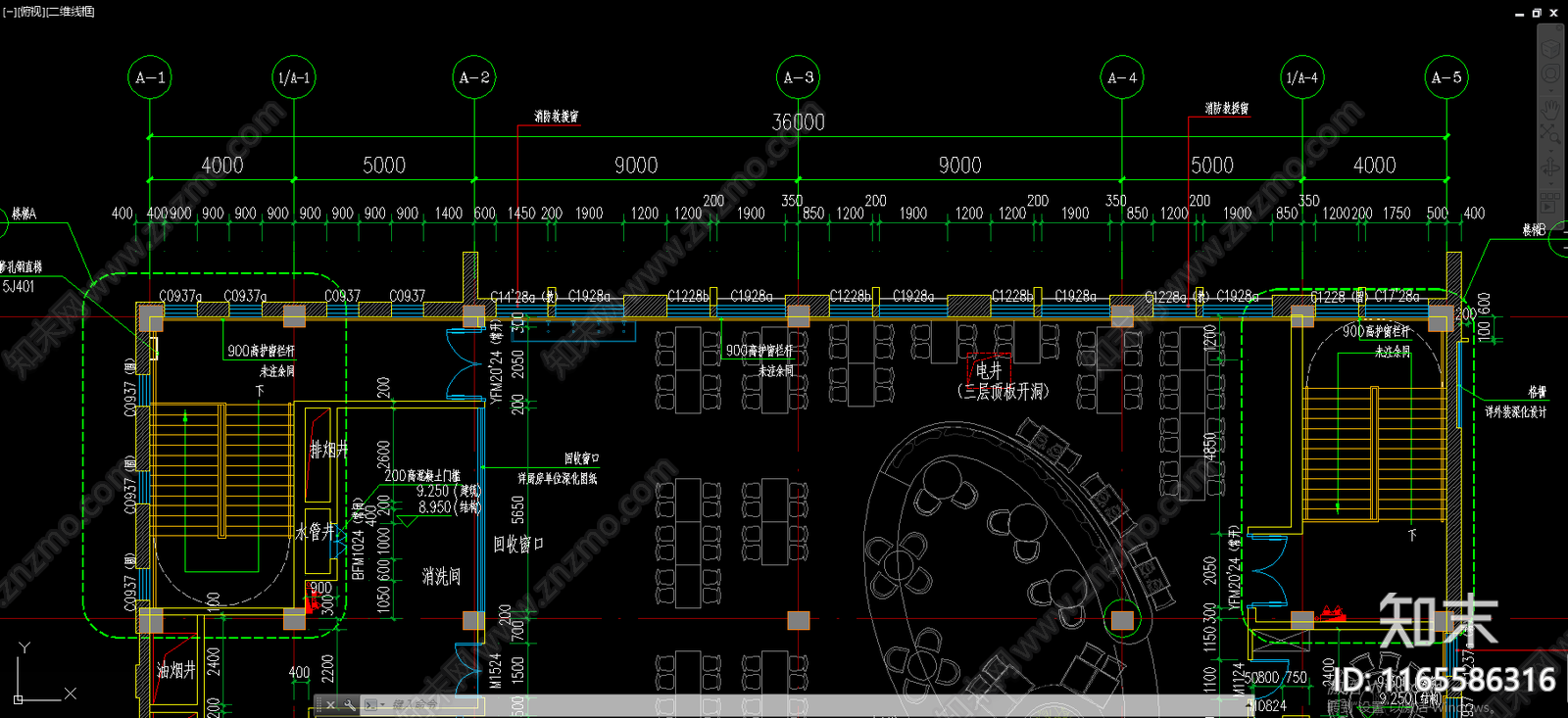
Task: Select the A-2 grid bubble
Action: (x=474, y=77)
